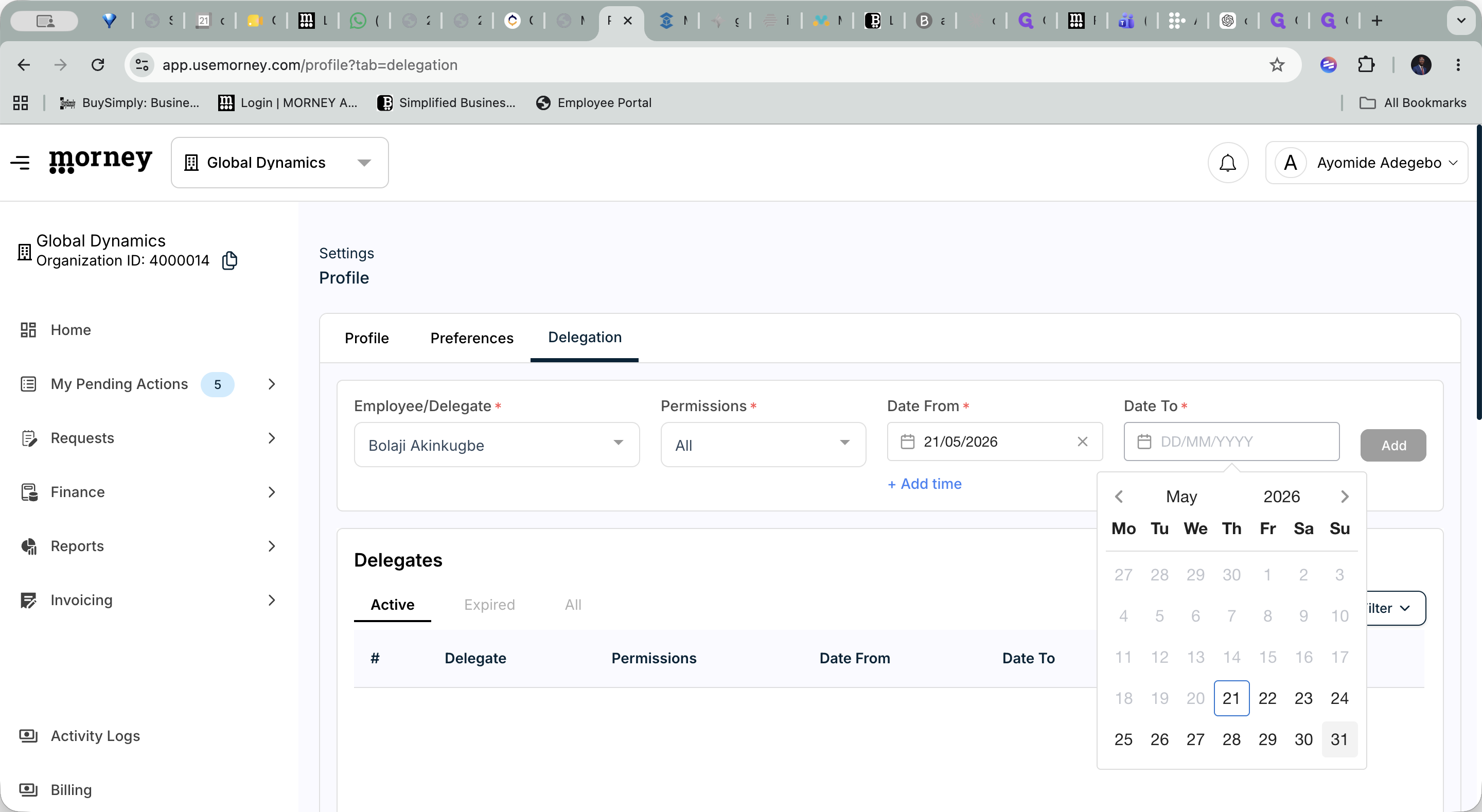Go forward with browser forward arrow
Viewport: 1482px width, 812px height.
(60, 64)
